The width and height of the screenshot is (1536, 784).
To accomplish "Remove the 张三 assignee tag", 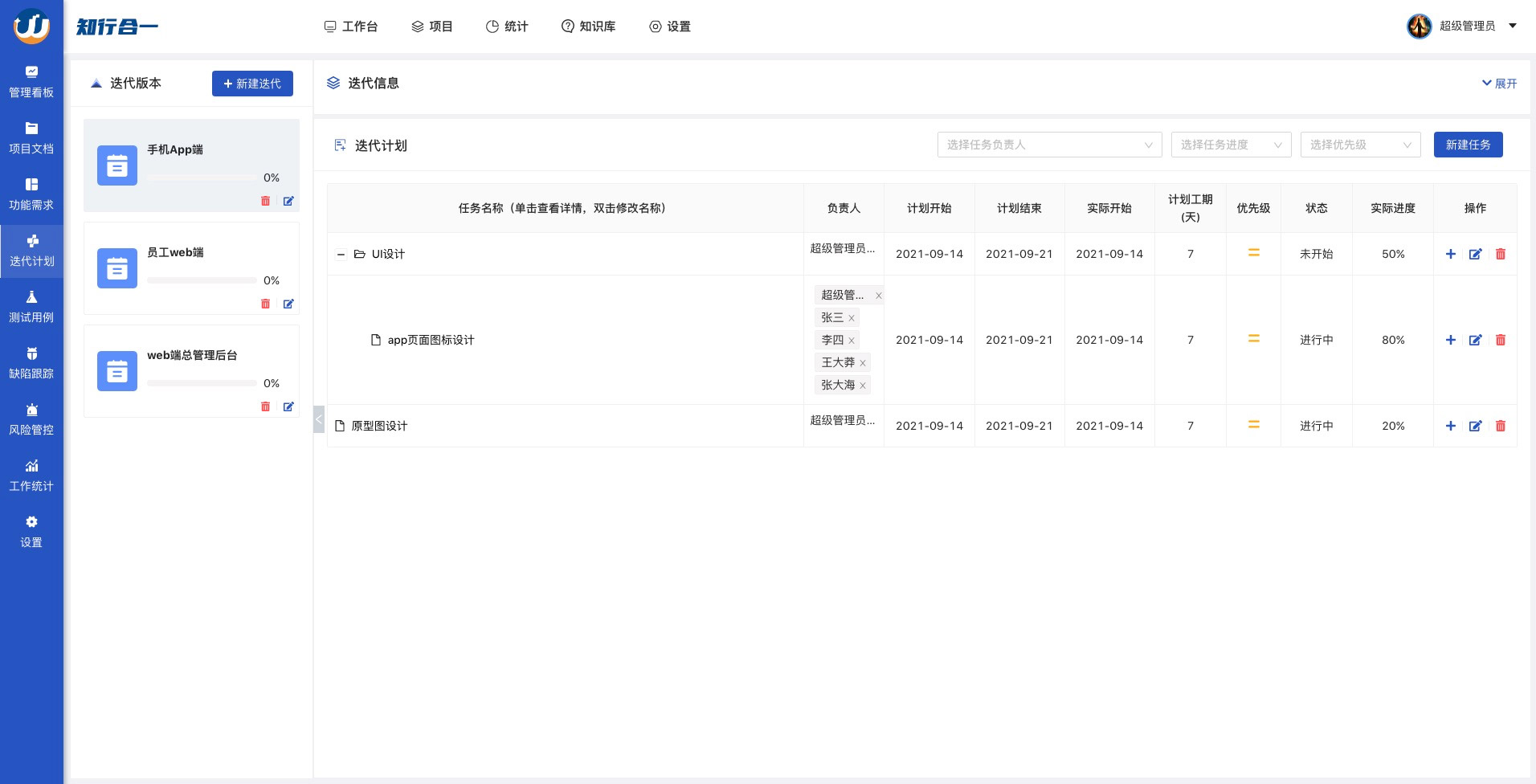I will [x=852, y=318].
